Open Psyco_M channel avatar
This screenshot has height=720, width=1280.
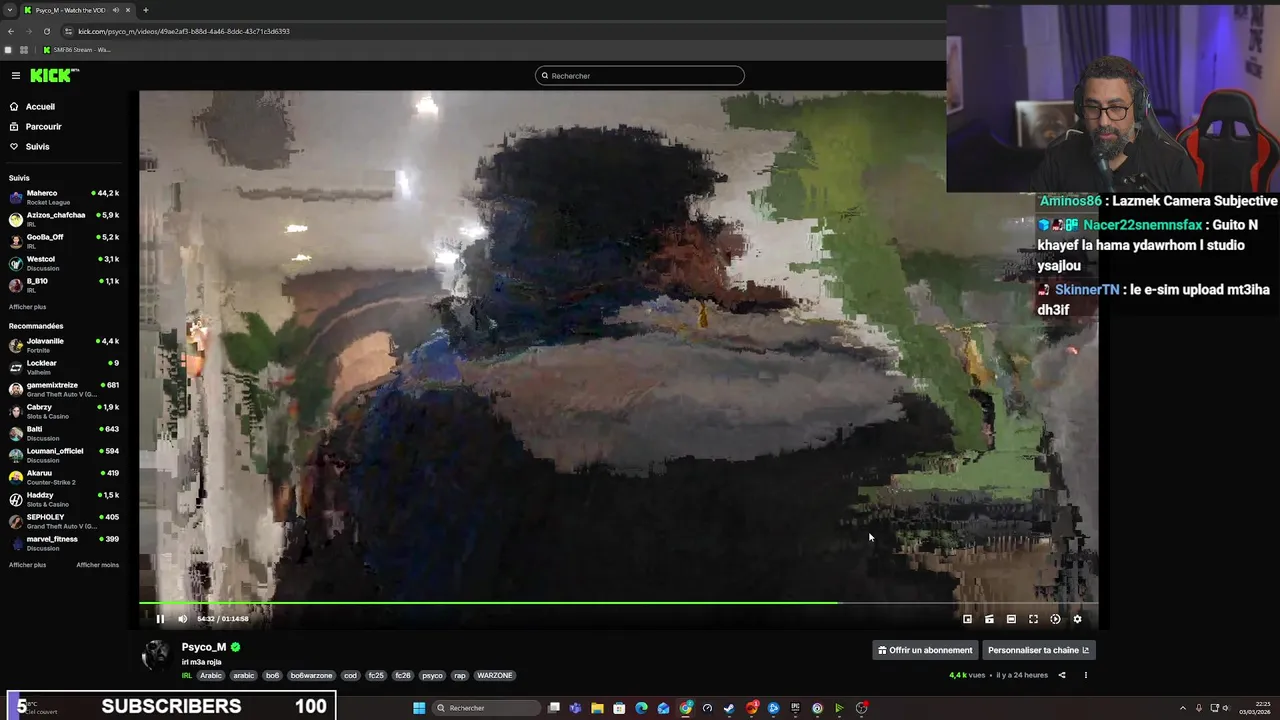(156, 655)
